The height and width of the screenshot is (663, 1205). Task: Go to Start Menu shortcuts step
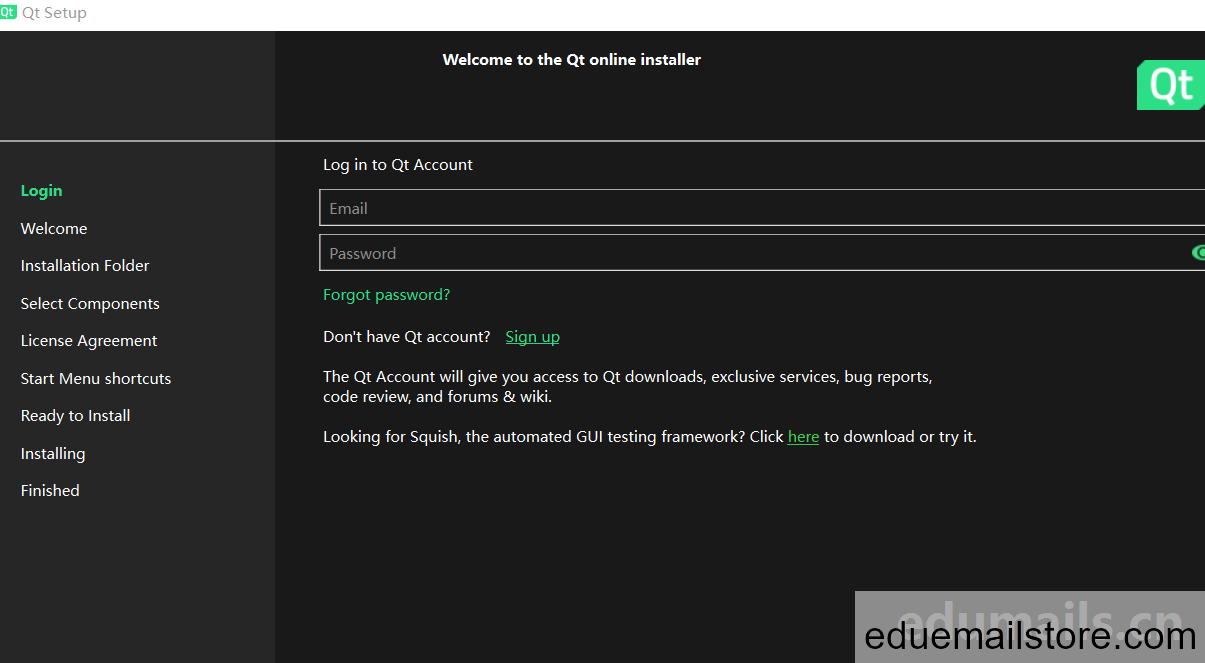point(96,379)
